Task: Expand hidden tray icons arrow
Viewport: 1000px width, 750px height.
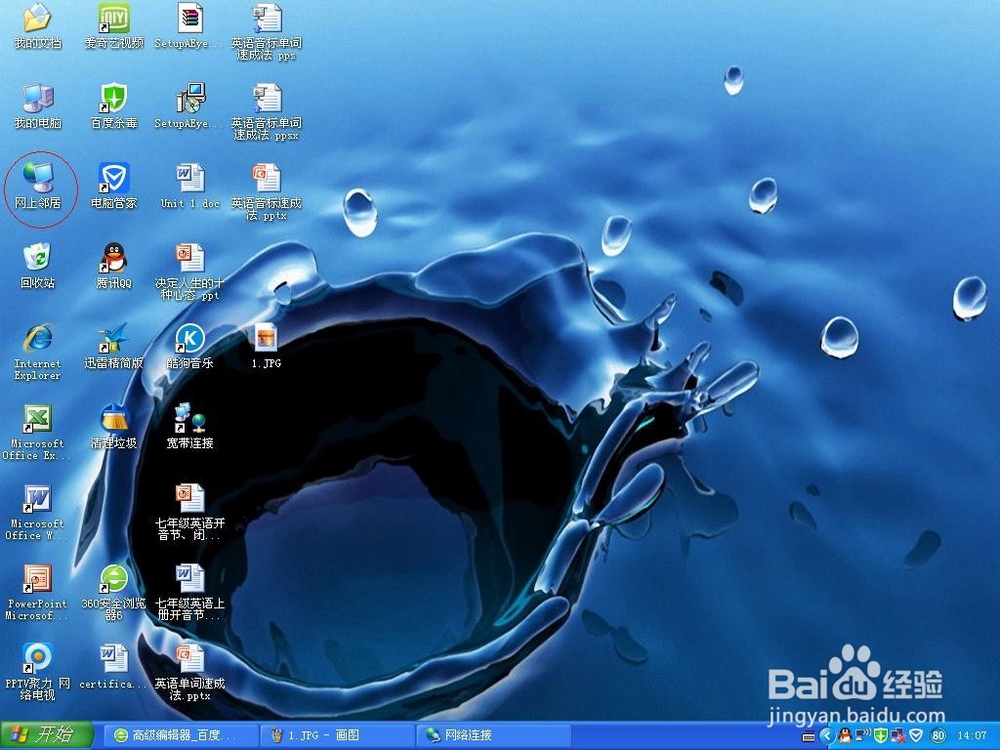Action: coord(828,736)
